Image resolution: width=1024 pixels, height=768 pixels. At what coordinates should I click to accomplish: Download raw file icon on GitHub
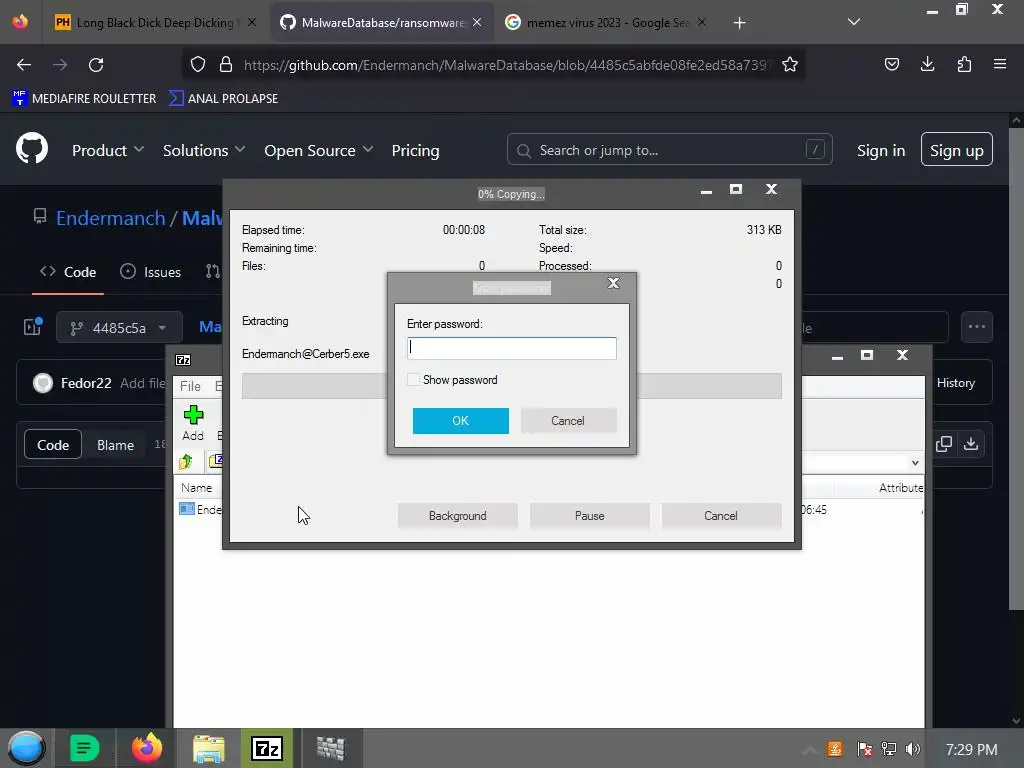point(971,444)
